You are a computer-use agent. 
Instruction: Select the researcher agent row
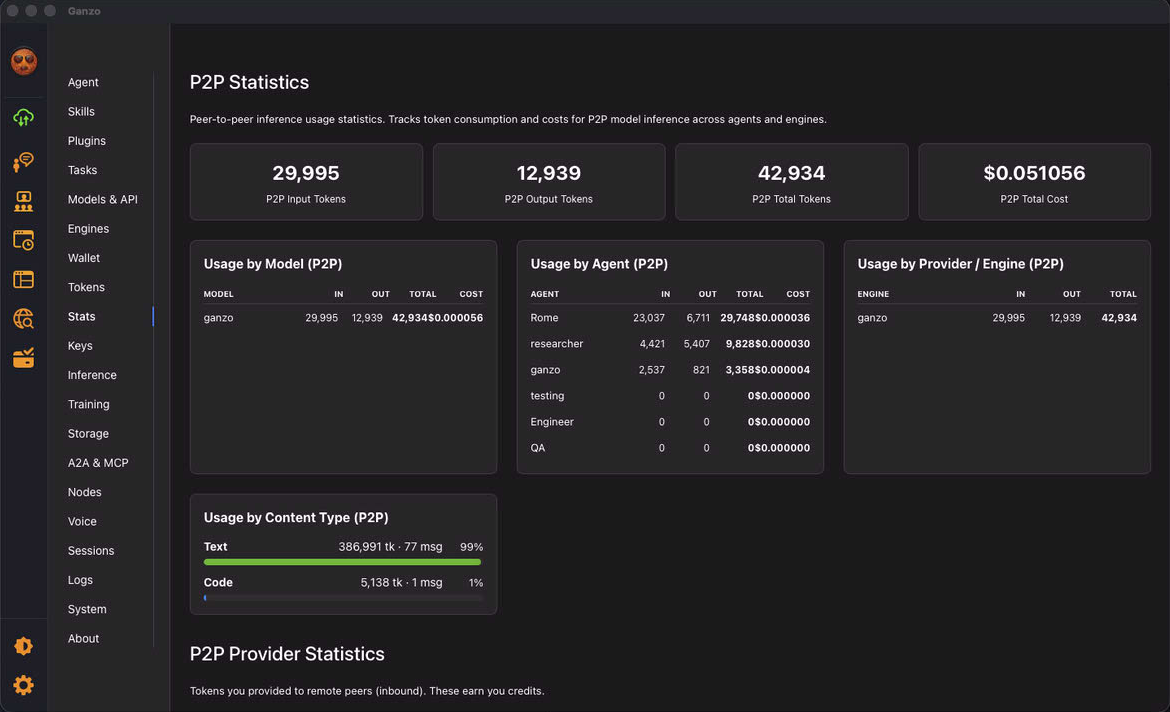click(670, 344)
